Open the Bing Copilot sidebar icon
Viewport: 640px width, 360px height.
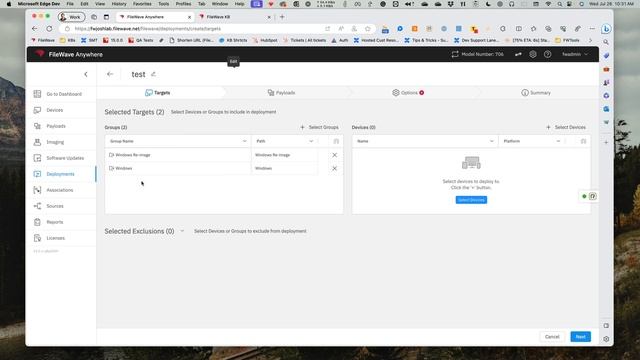point(606,29)
